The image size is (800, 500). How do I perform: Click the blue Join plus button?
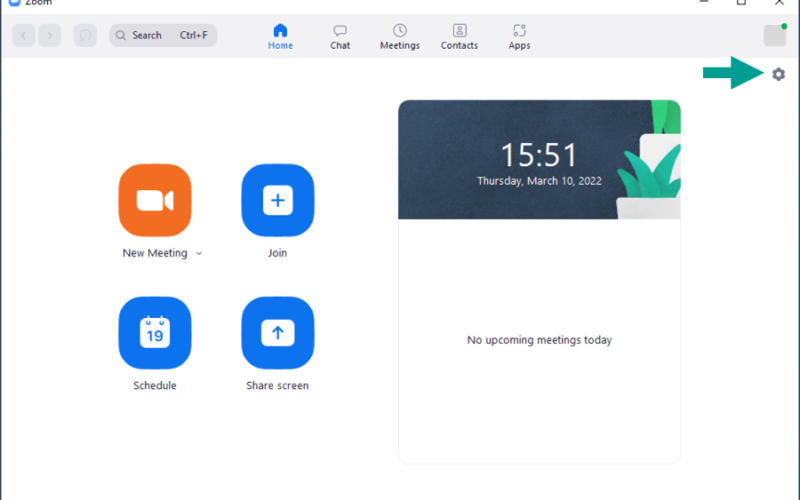(278, 200)
